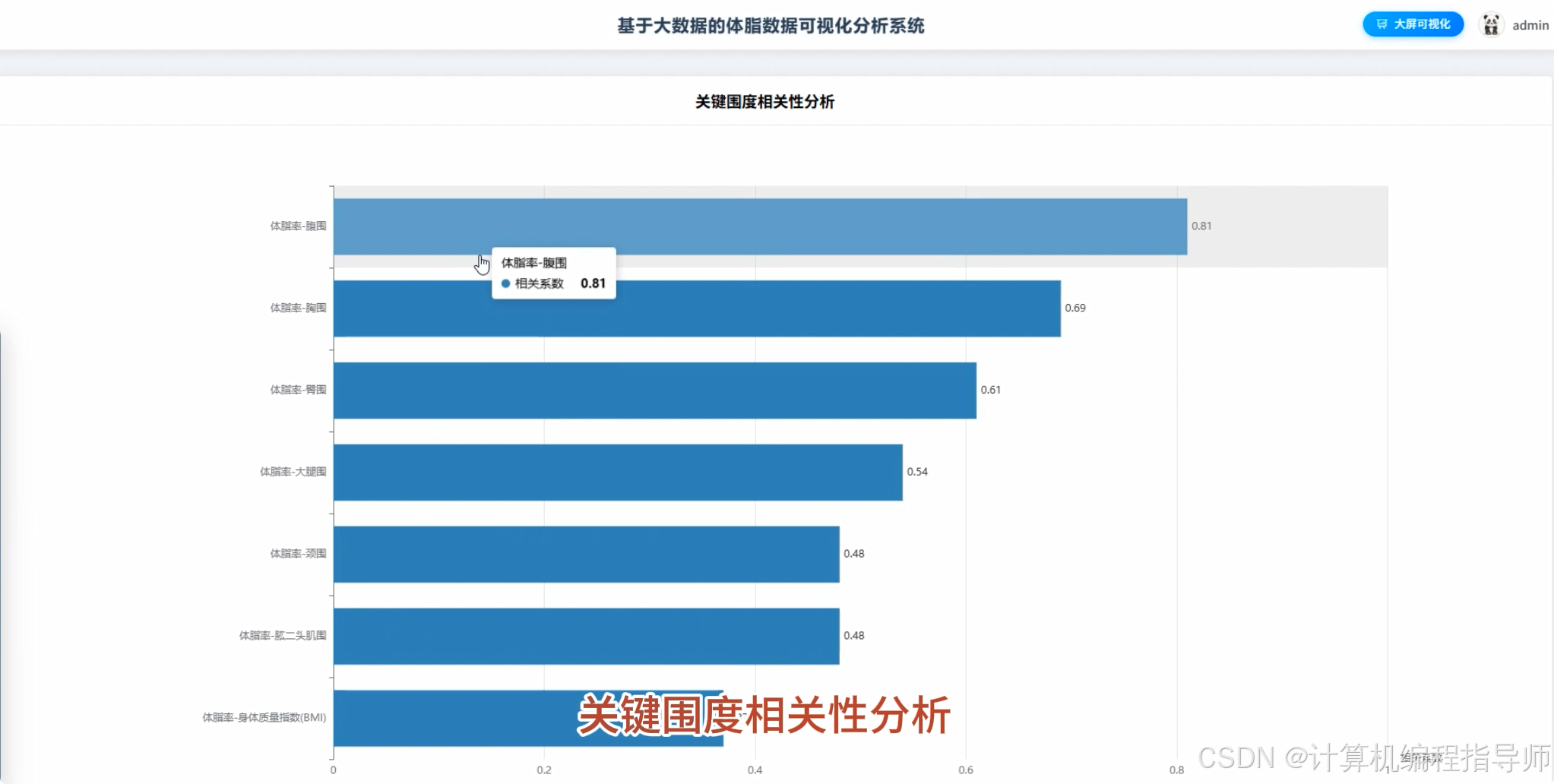Click the admin username text
This screenshot has height=784, width=1554.
[1530, 24]
